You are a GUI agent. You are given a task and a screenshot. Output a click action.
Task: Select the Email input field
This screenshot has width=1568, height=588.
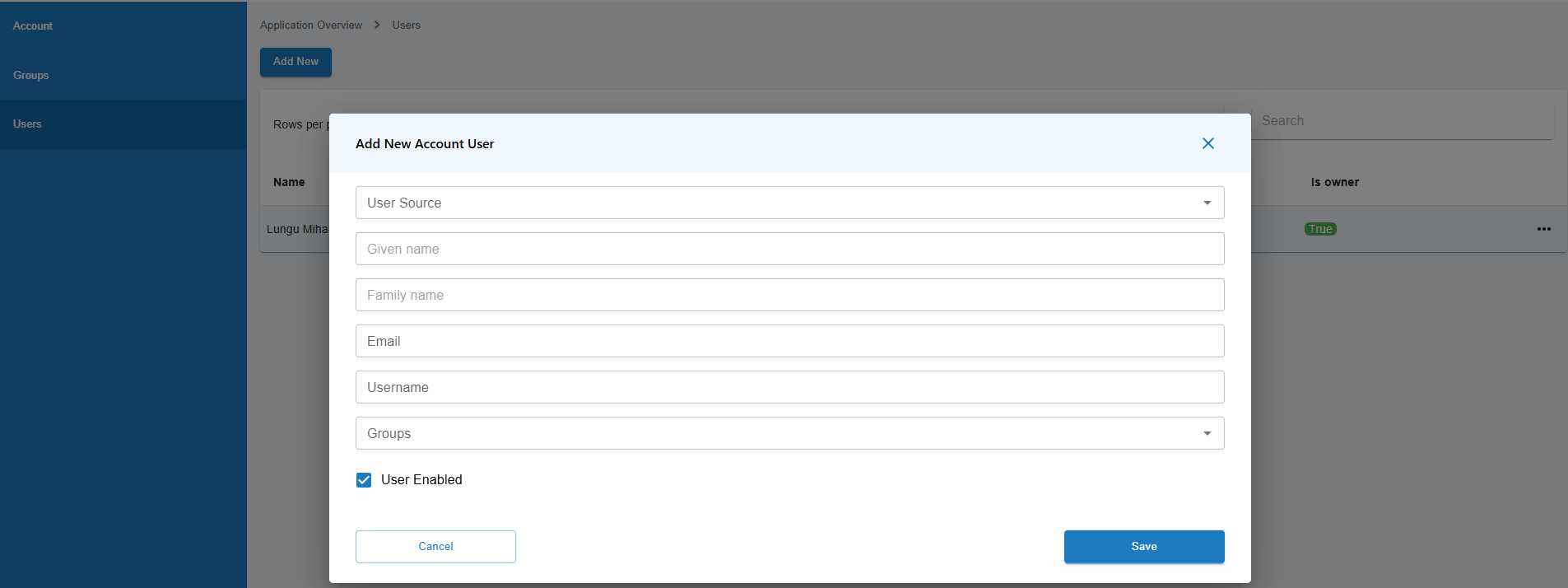pyautogui.click(x=789, y=341)
